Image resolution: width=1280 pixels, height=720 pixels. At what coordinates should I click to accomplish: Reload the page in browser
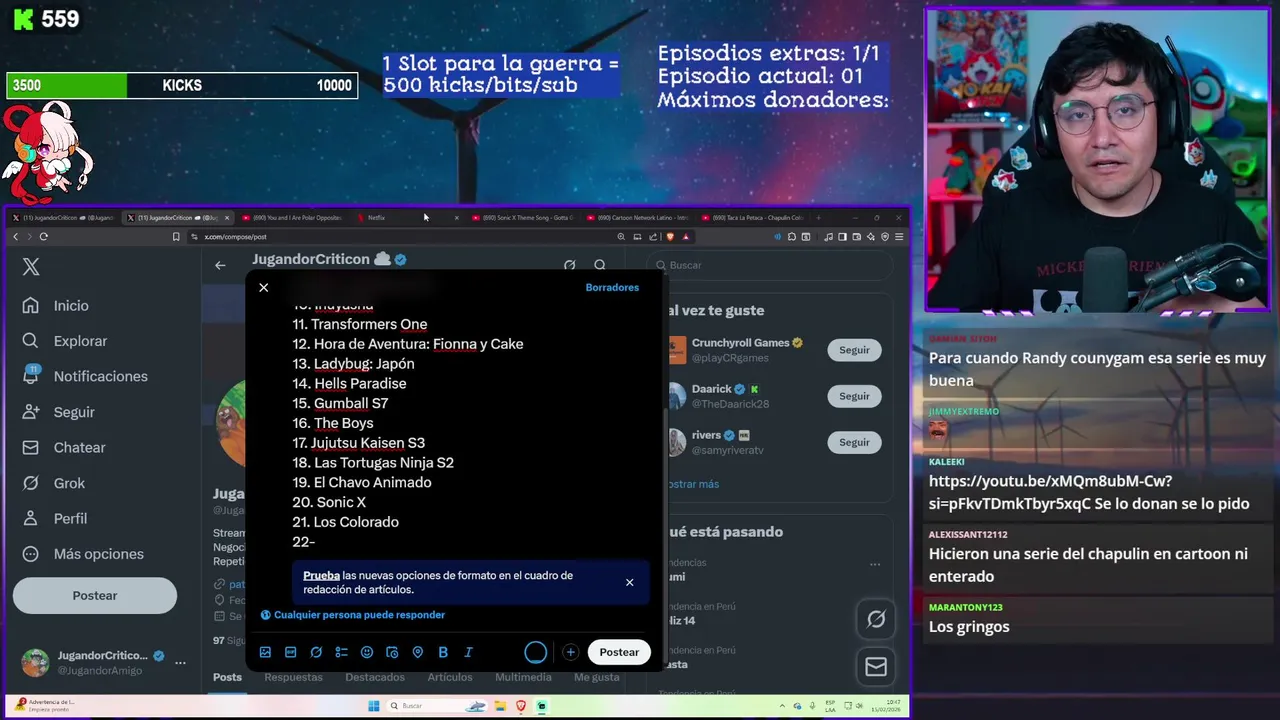point(43,237)
